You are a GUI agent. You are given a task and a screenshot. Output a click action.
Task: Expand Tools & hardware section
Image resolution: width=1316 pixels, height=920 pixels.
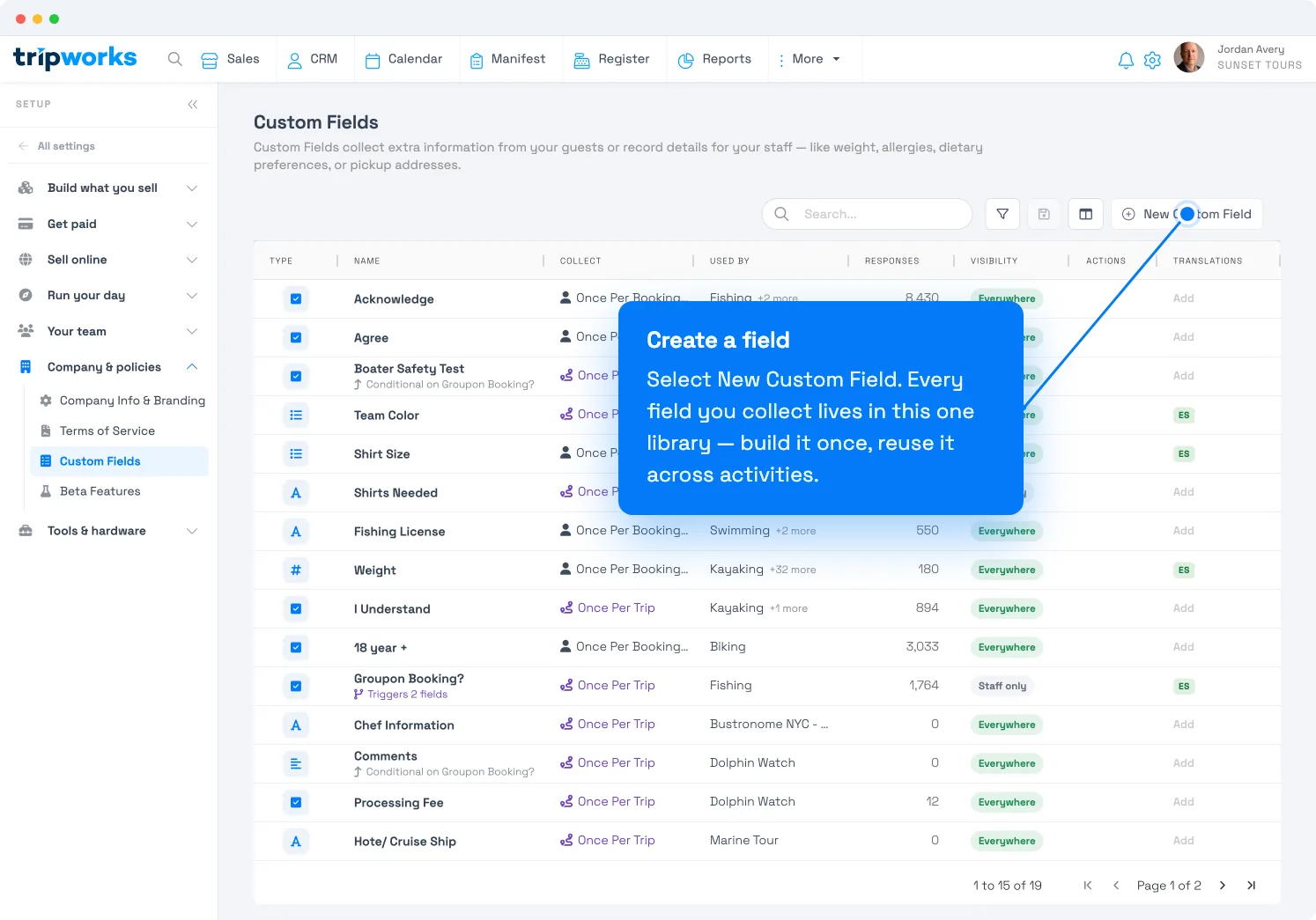tap(107, 531)
